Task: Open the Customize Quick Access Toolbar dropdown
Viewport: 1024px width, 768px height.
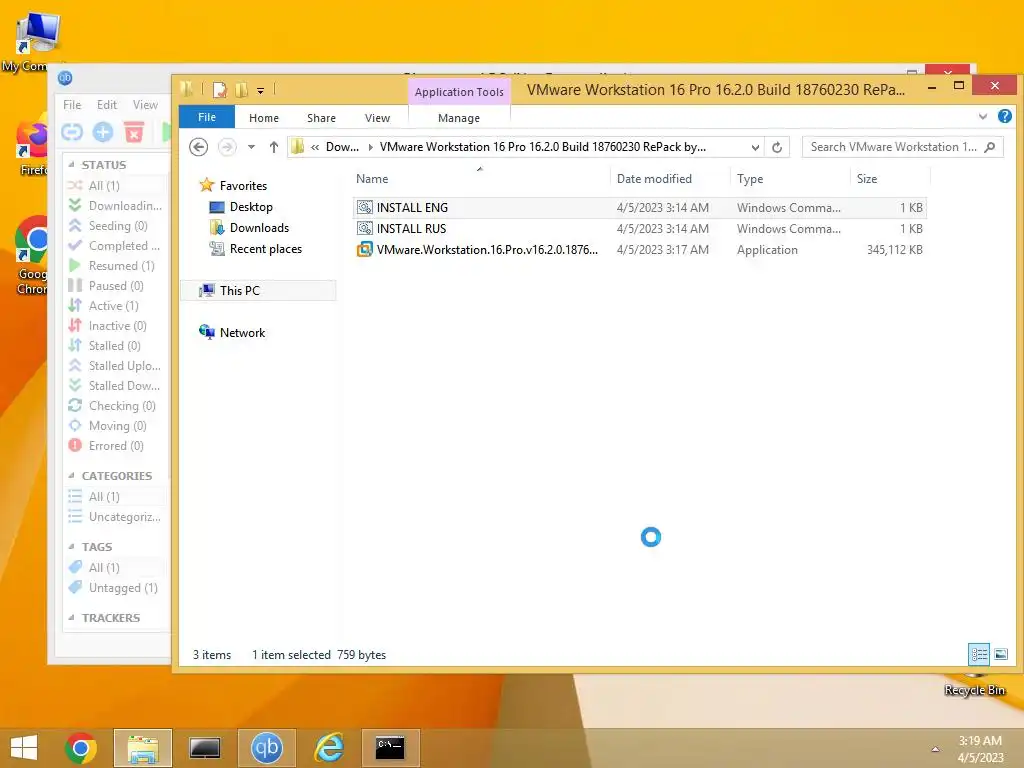Action: coord(260,91)
